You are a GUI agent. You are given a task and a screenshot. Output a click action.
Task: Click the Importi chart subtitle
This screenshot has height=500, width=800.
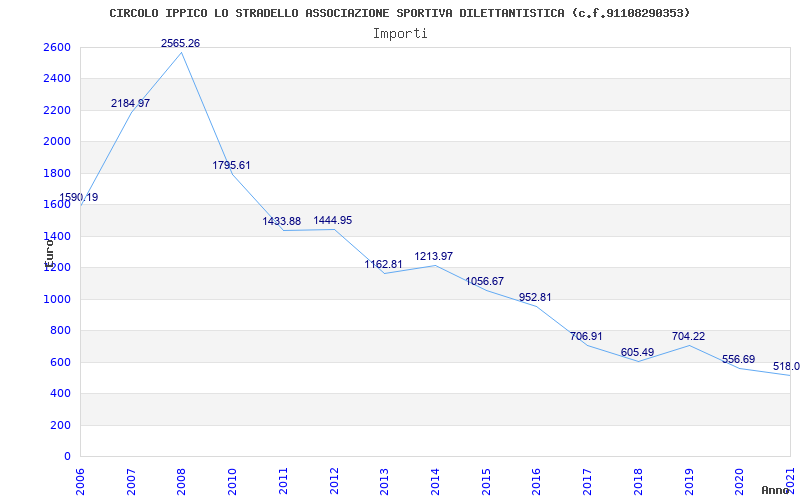coord(400,34)
